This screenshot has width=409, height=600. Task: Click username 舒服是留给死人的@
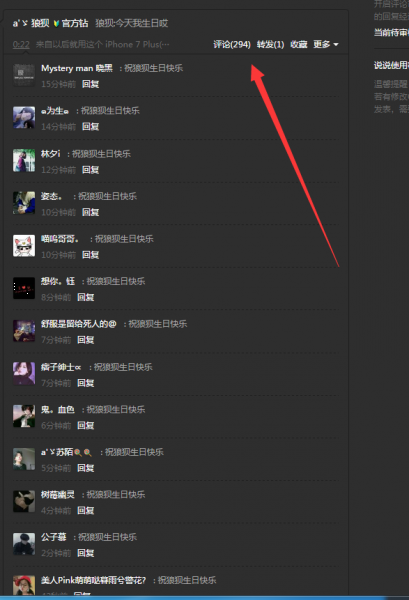pyautogui.click(x=78, y=324)
